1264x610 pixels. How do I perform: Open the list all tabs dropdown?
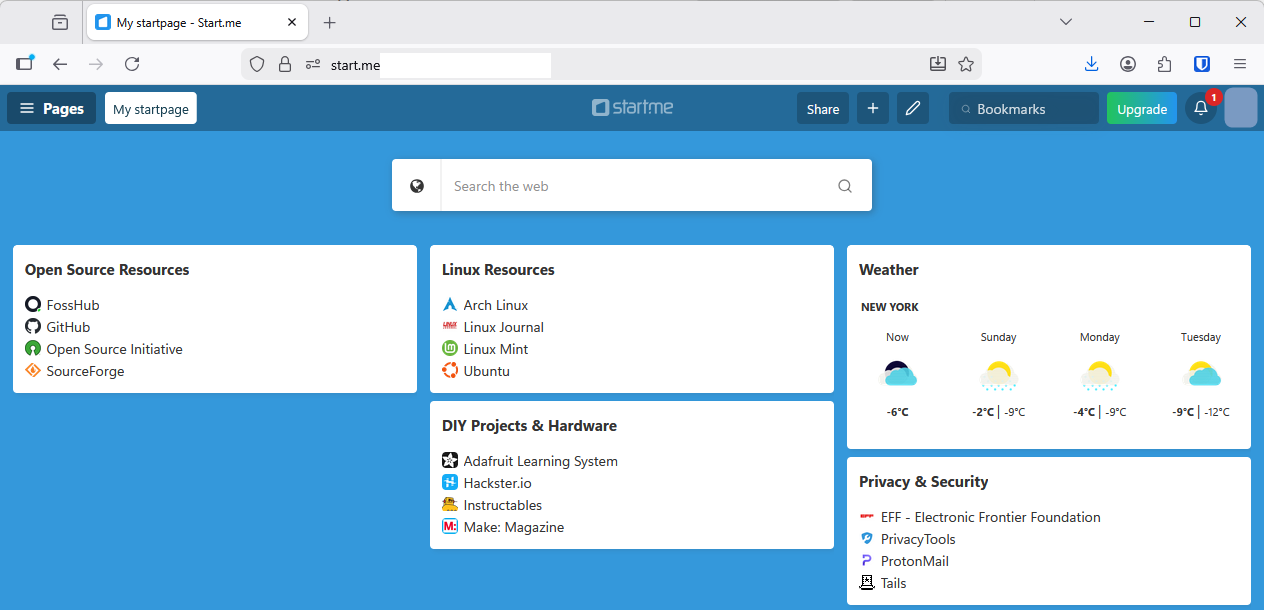(x=1066, y=22)
